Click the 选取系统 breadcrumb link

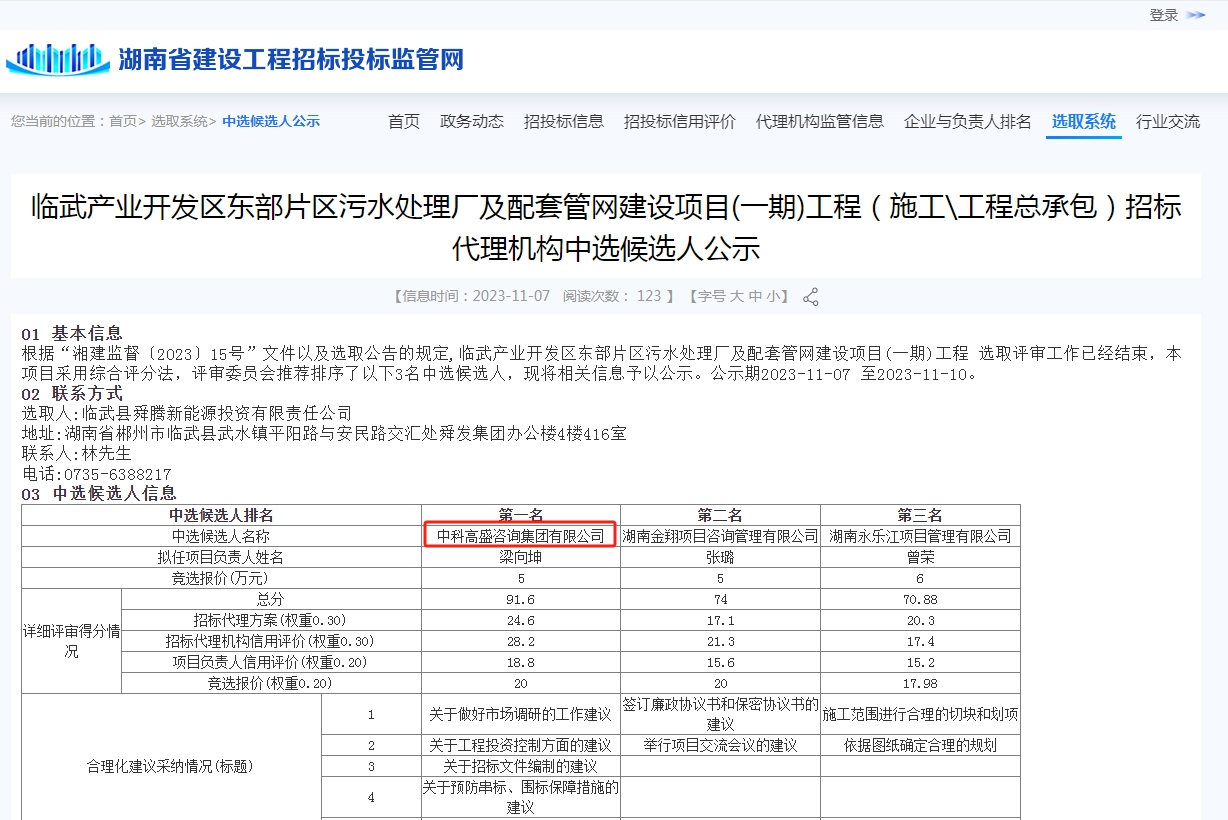[179, 121]
